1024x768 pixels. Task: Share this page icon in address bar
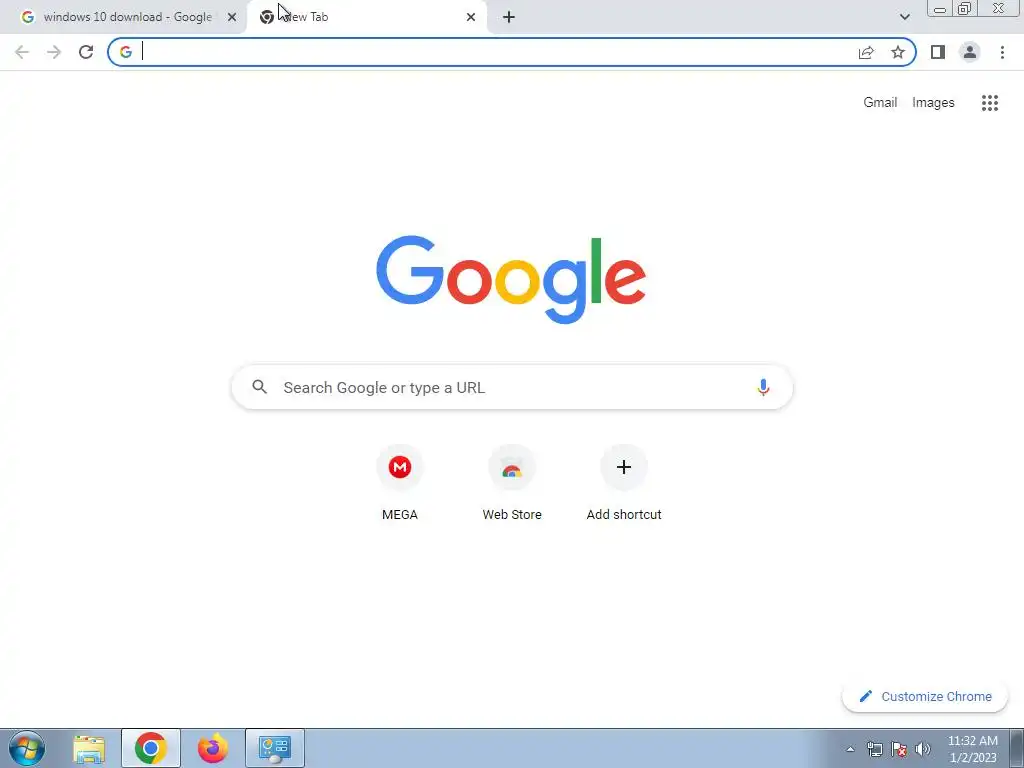pyautogui.click(x=866, y=52)
